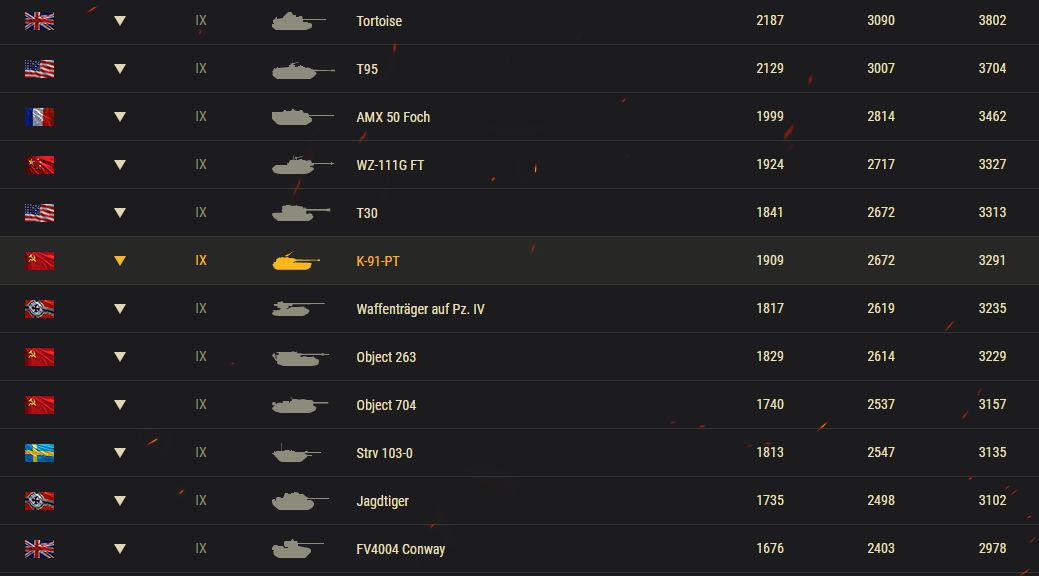Viewport: 1039px width, 576px height.
Task: Open the WZ-111G FT tank name
Action: 390,165
